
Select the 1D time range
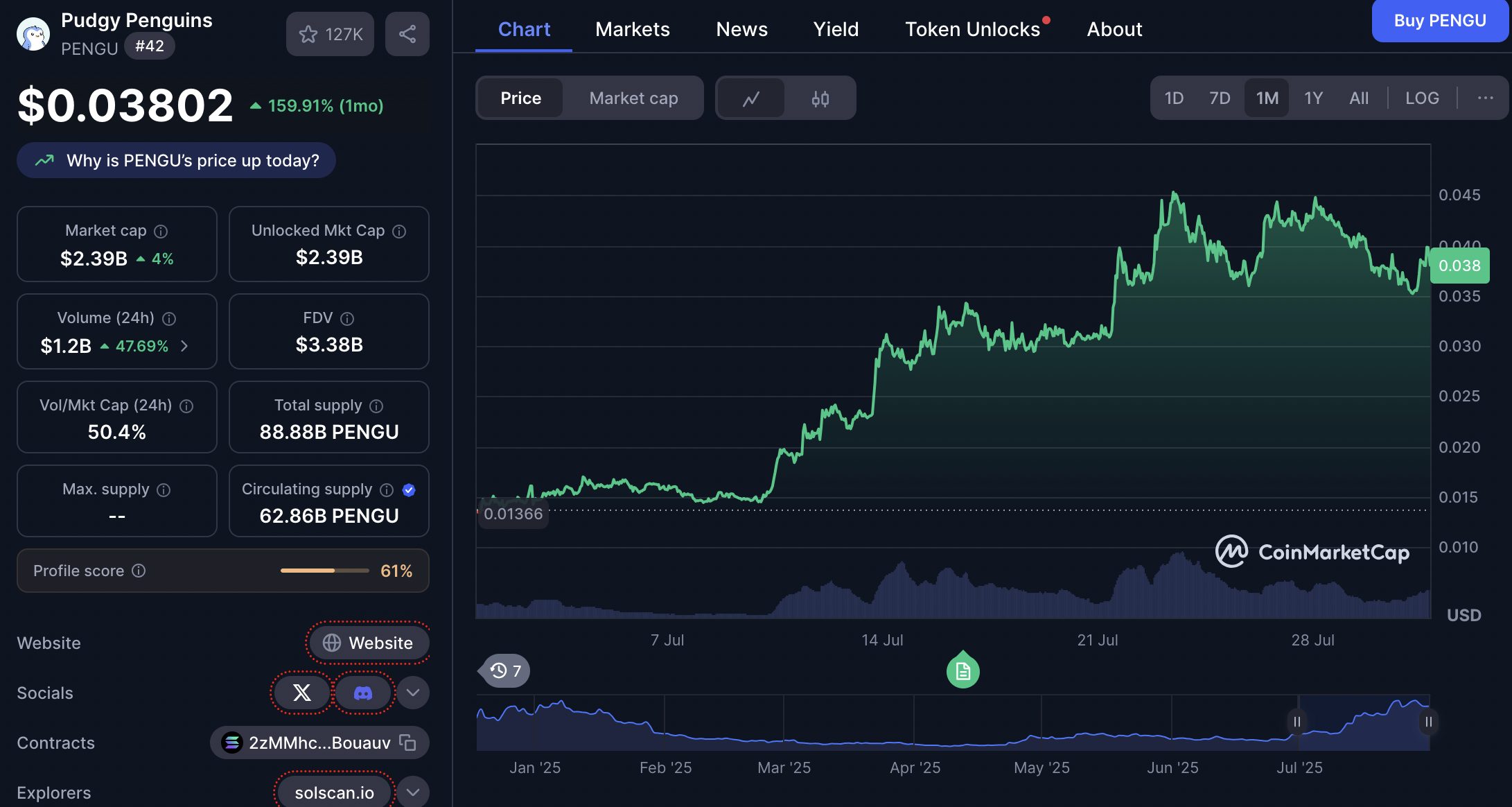(x=1174, y=98)
